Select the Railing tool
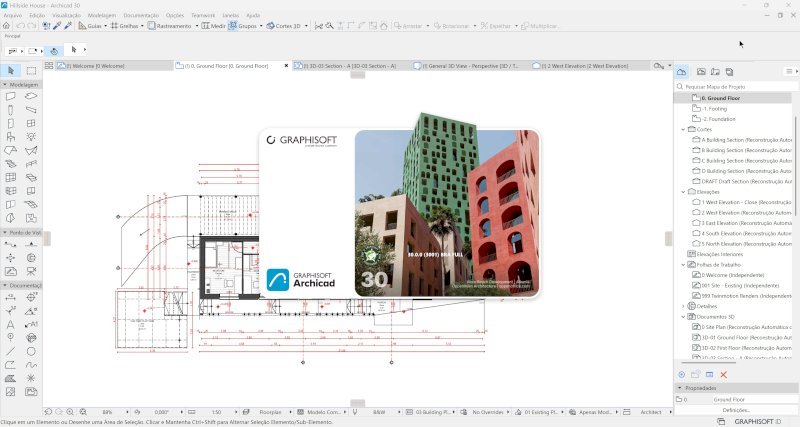800x427 pixels. point(31,164)
